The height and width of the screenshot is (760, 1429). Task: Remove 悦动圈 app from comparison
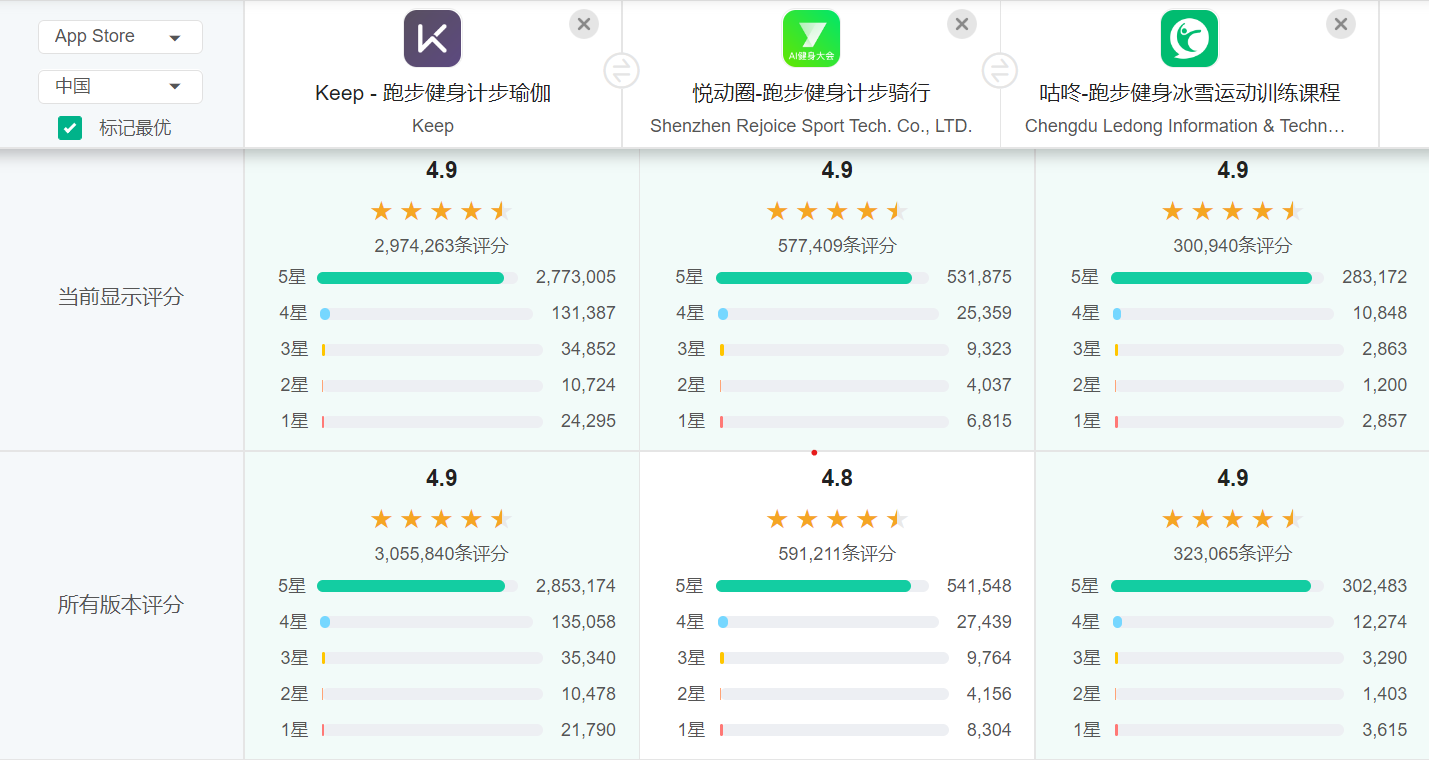(962, 24)
